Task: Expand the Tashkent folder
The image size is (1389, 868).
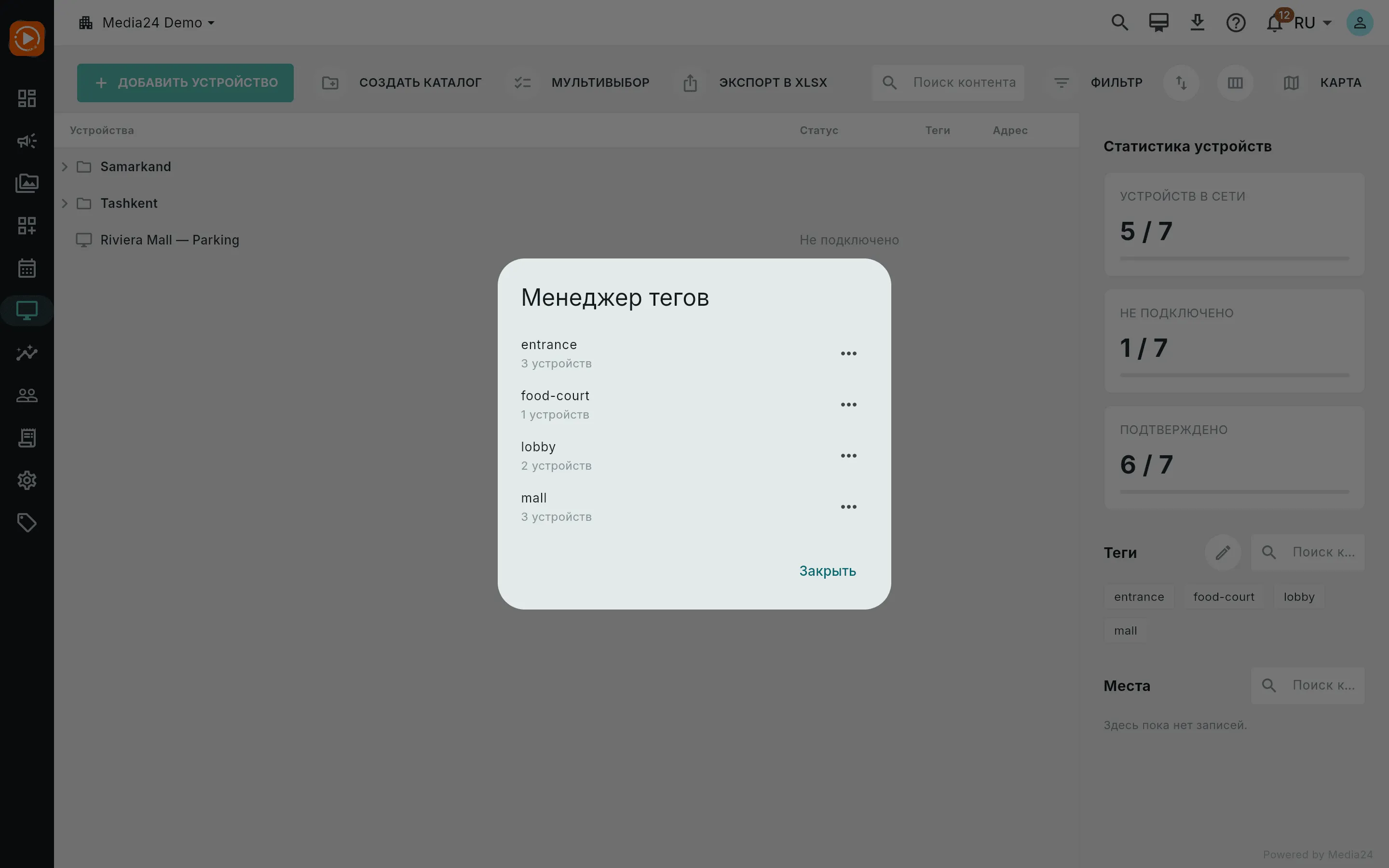Action: [64, 203]
